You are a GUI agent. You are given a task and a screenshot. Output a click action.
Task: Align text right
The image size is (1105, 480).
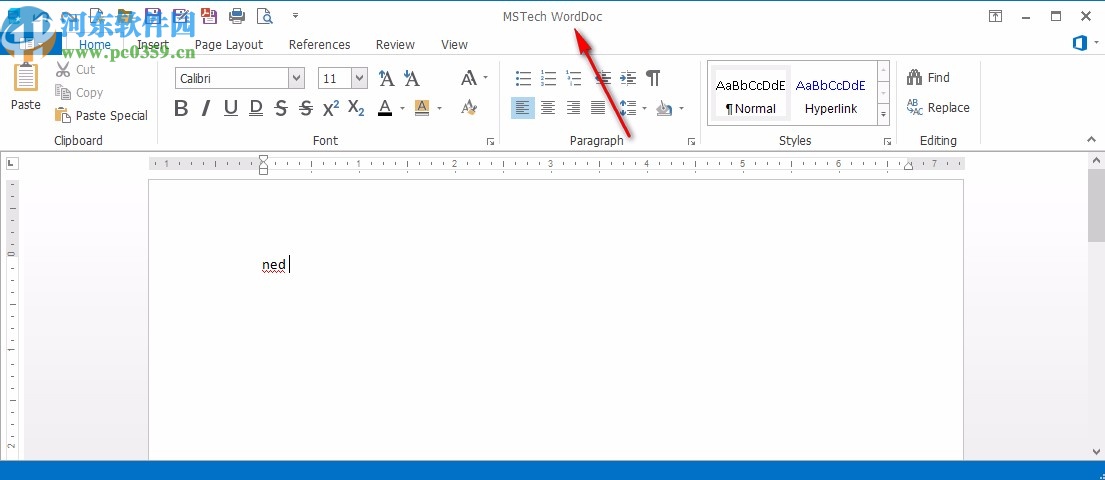pyautogui.click(x=573, y=108)
